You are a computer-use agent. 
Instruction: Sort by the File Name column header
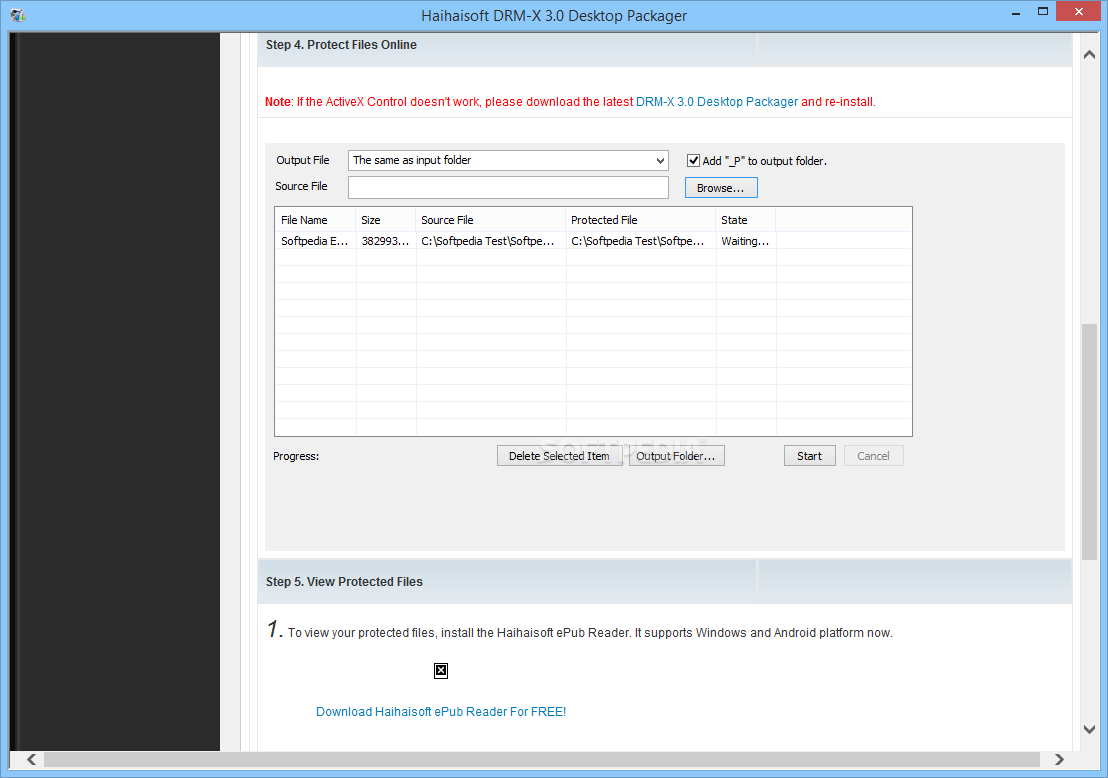(x=315, y=220)
